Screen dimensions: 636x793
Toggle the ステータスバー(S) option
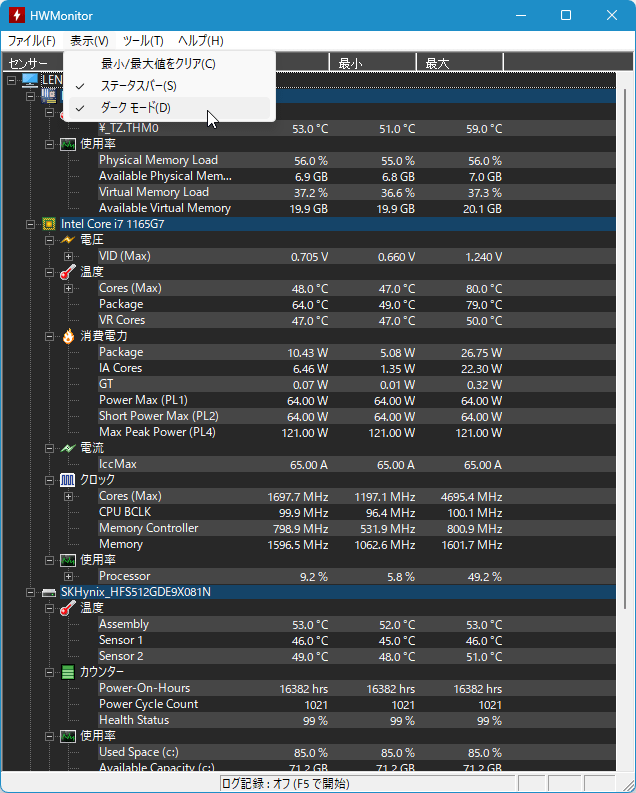tap(138, 86)
